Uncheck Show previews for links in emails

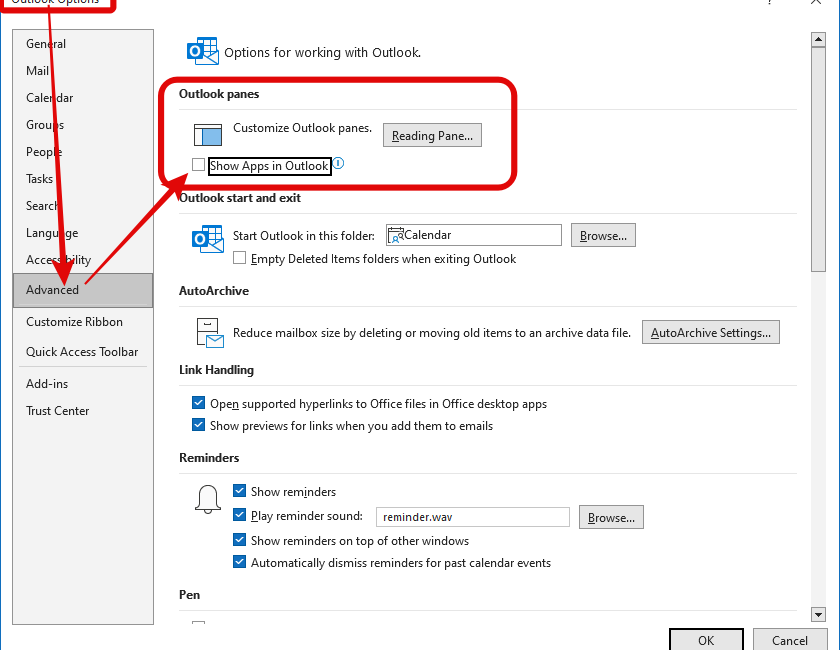pyautogui.click(x=198, y=425)
